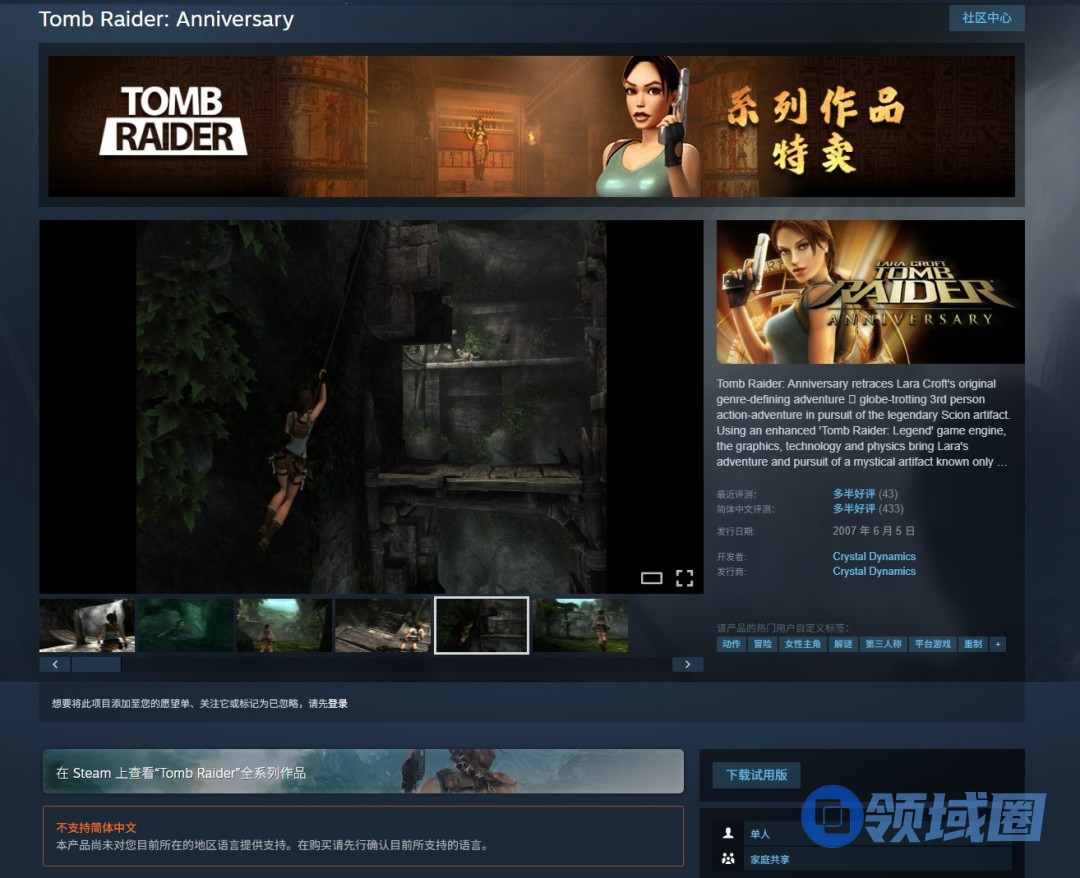The width and height of the screenshot is (1080, 878).
Task: View the full Tomb Raider series on Steam banner
Action: pos(363,772)
